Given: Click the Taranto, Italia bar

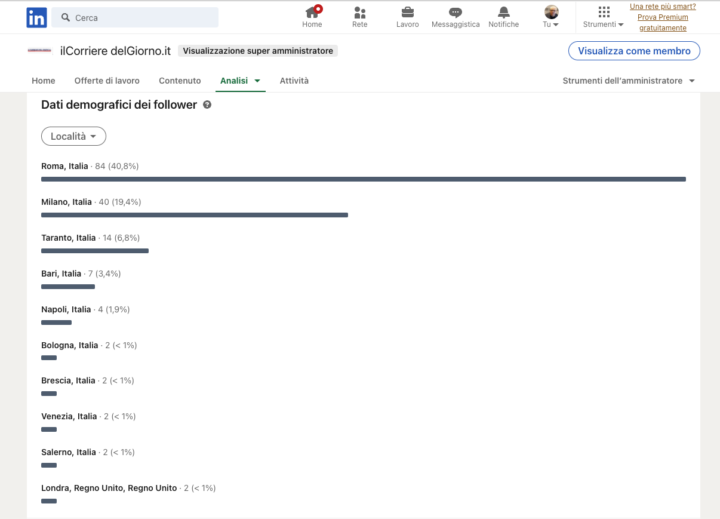Looking at the screenshot, I should 95,251.
